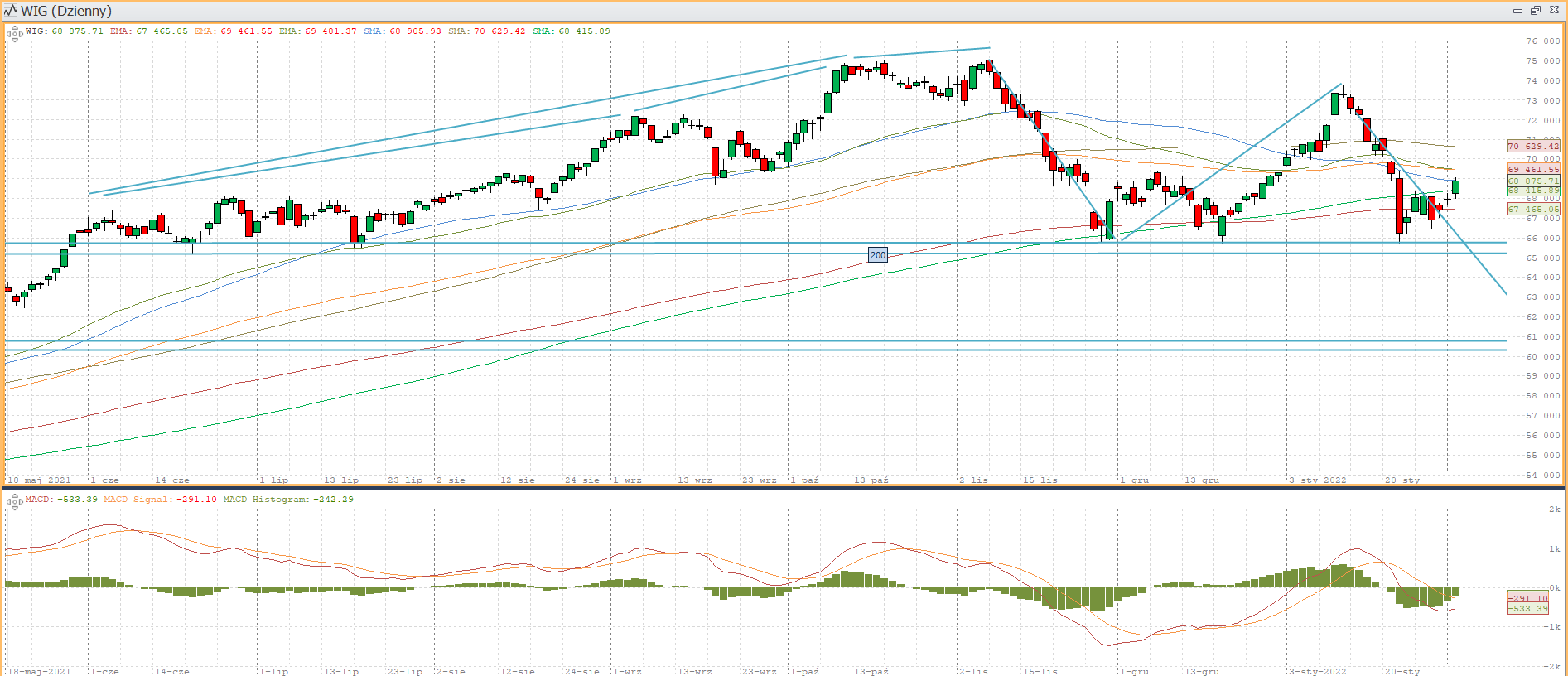
Task: Minimize the WIG chart window
Action: pyautogui.click(x=1517, y=11)
